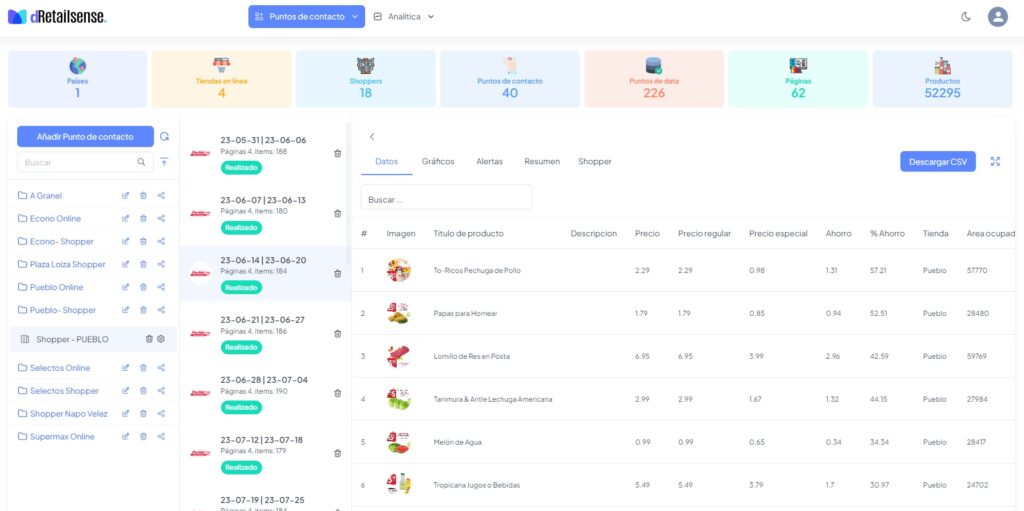This screenshot has height=511, width=1024.
Task: Open the user profile avatar menu
Action: pyautogui.click(x=997, y=17)
